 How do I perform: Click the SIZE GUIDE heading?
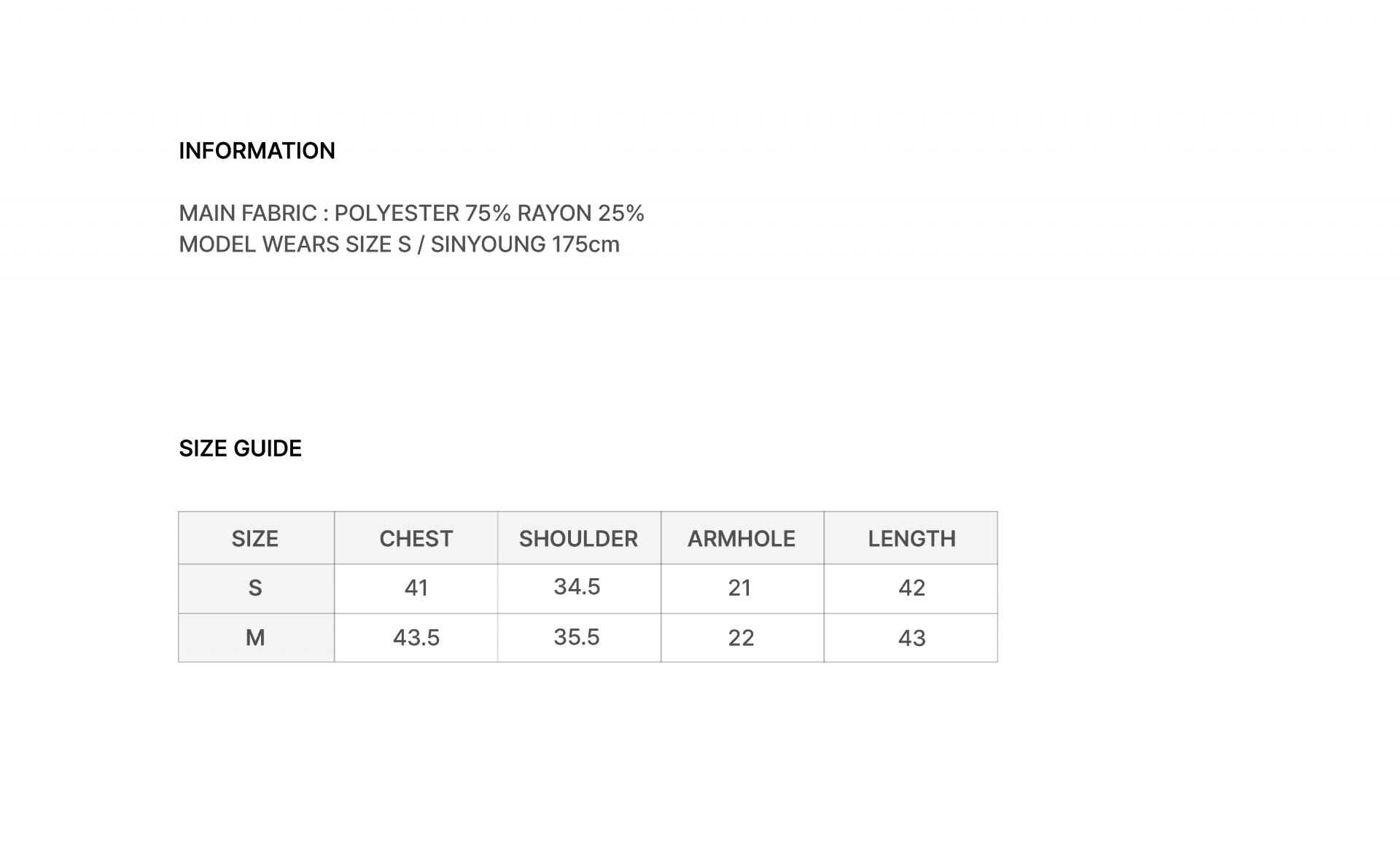(x=240, y=448)
